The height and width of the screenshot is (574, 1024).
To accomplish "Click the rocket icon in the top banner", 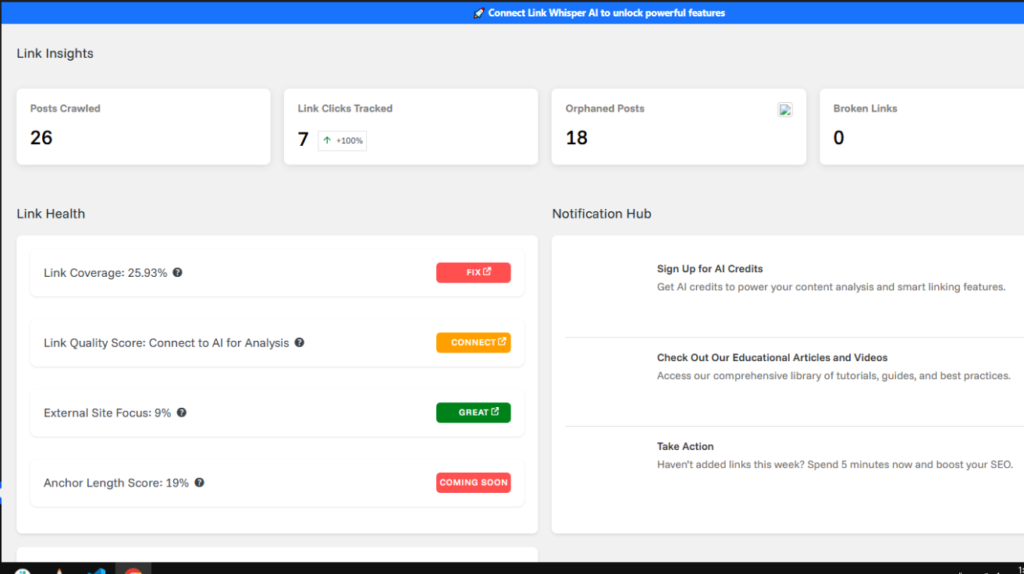I will point(479,13).
